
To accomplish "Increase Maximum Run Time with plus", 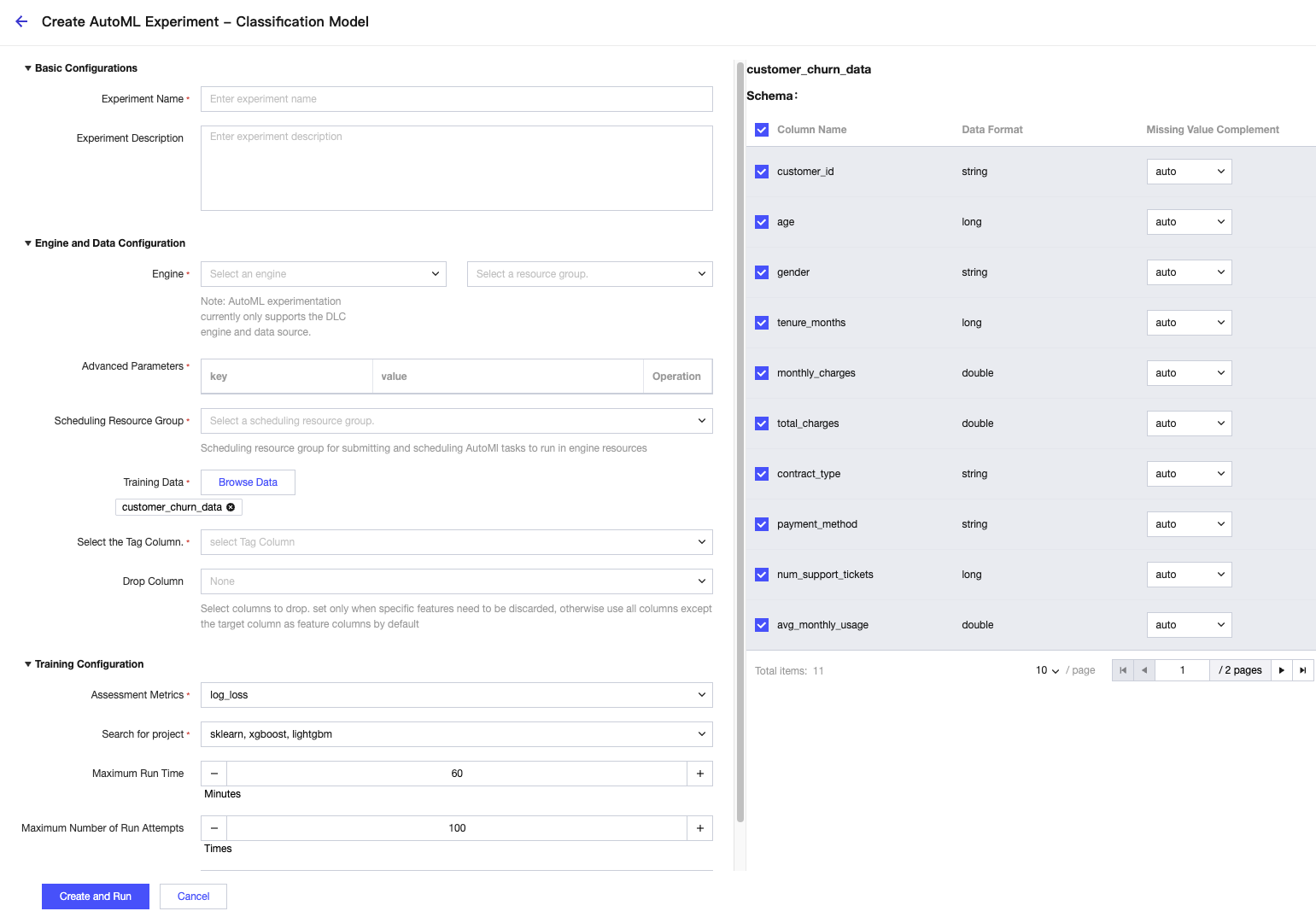I will pyautogui.click(x=699, y=774).
